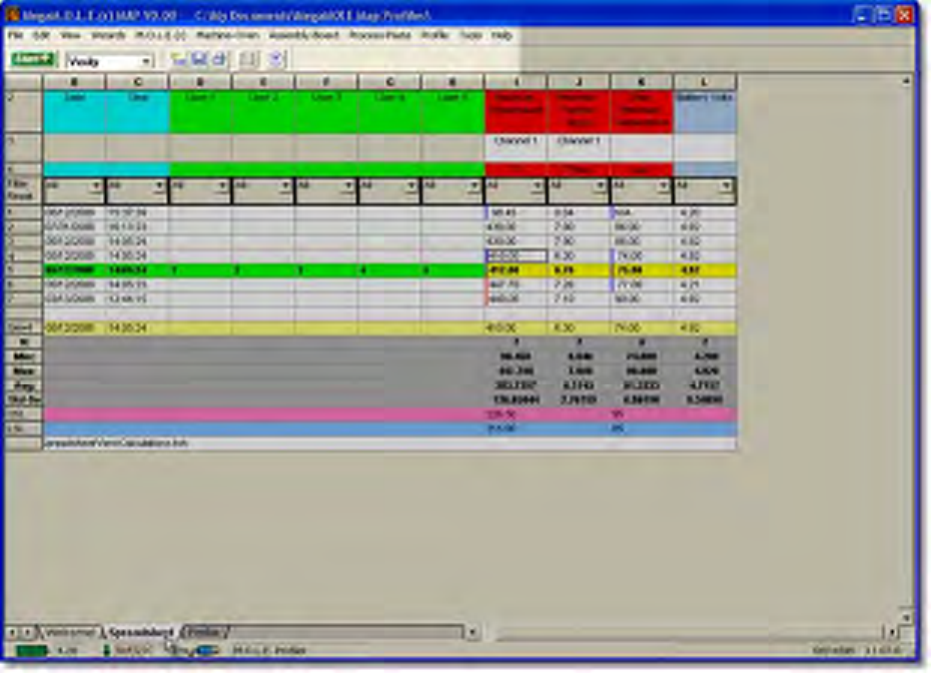Screen dimensions: 931x673
Task: Open the Machine-Oven menu
Action: point(227,36)
